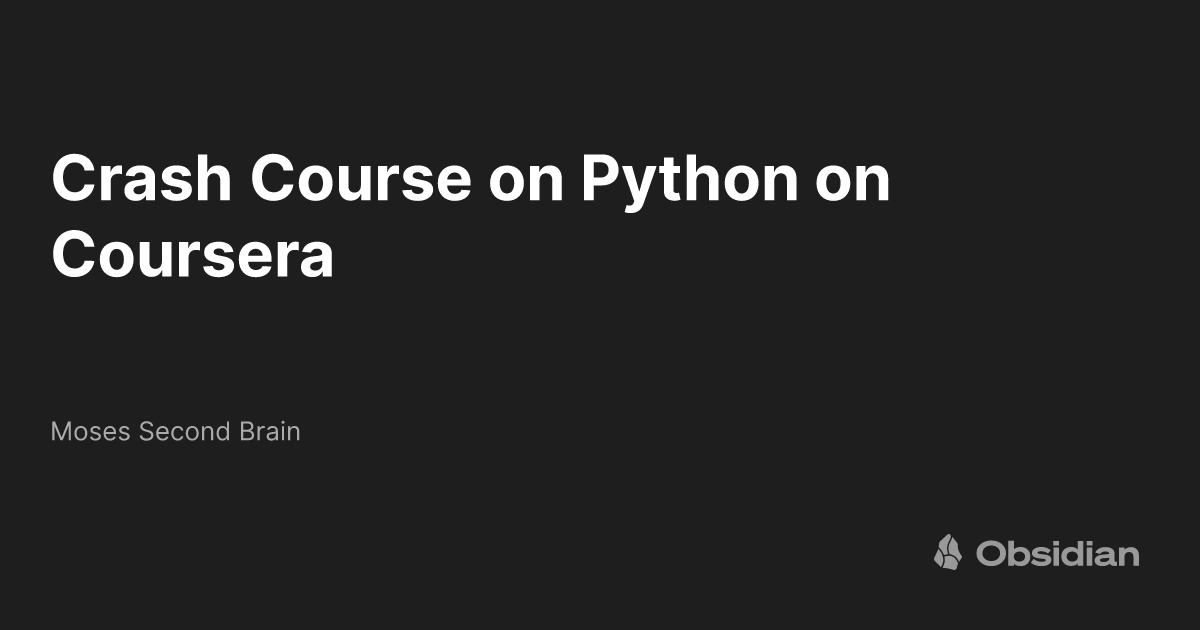Click the letter O of Obsidian wordmark
The image size is (1200, 630).
(991, 554)
